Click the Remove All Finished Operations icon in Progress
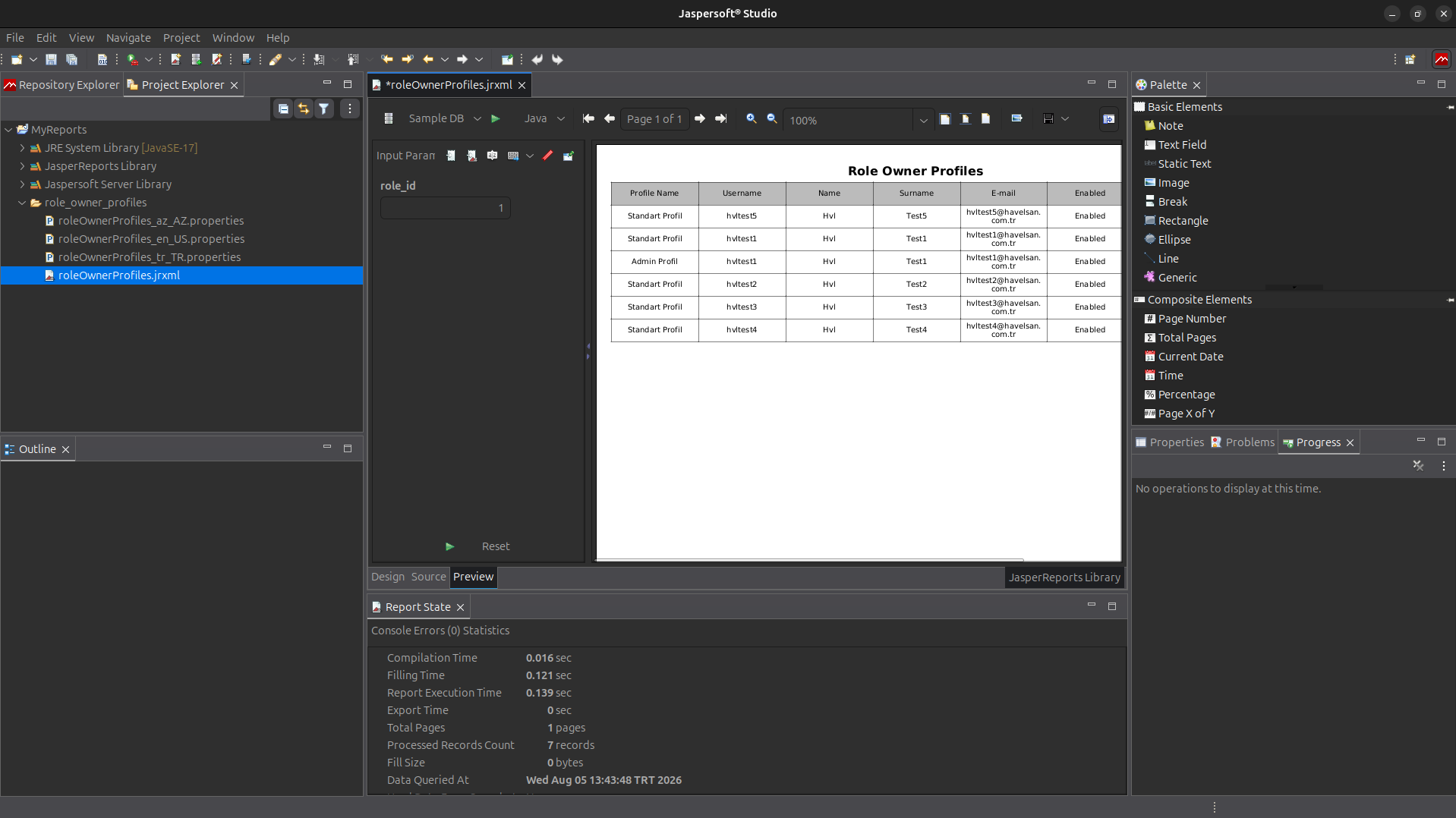 [x=1418, y=466]
